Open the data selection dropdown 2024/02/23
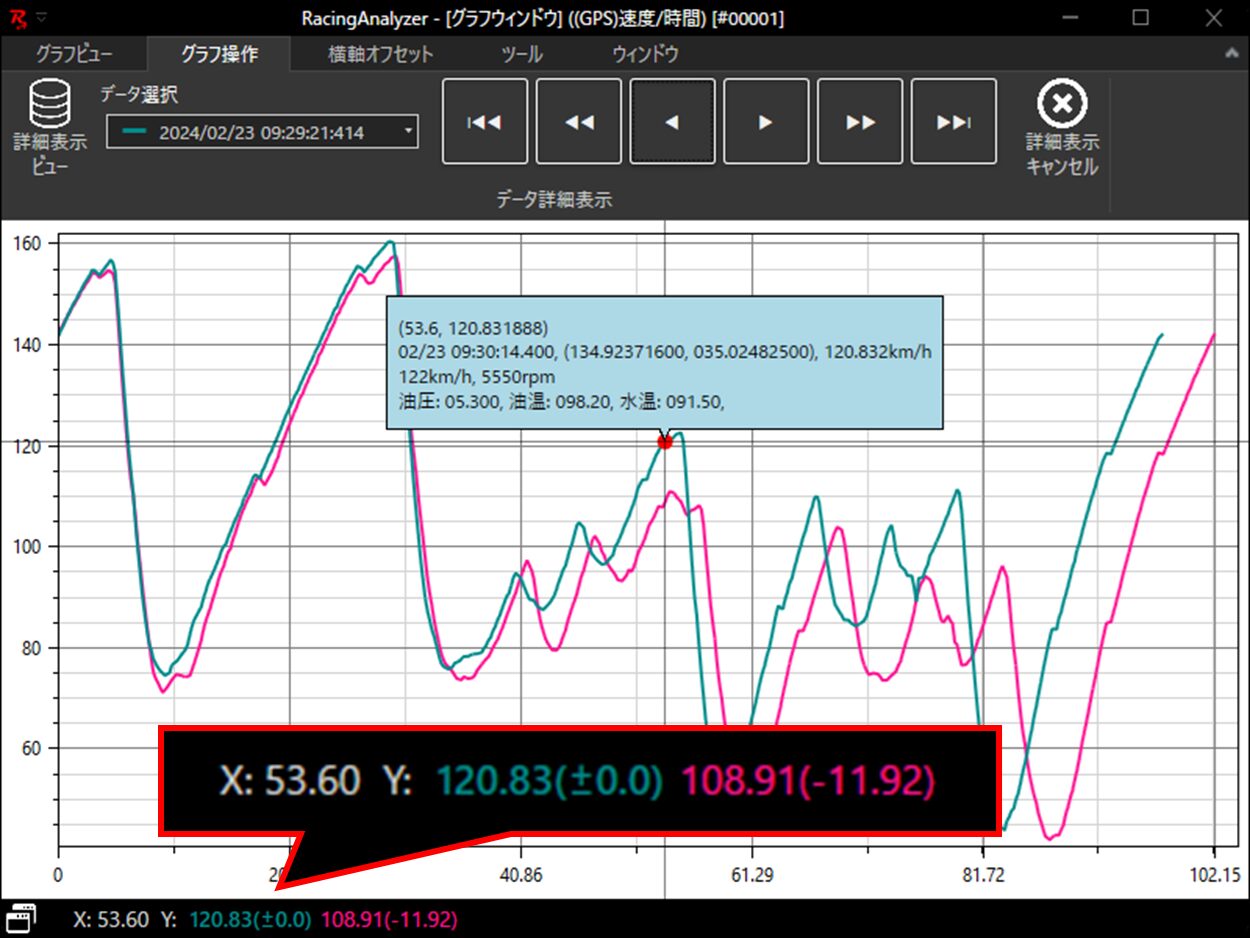 262,132
